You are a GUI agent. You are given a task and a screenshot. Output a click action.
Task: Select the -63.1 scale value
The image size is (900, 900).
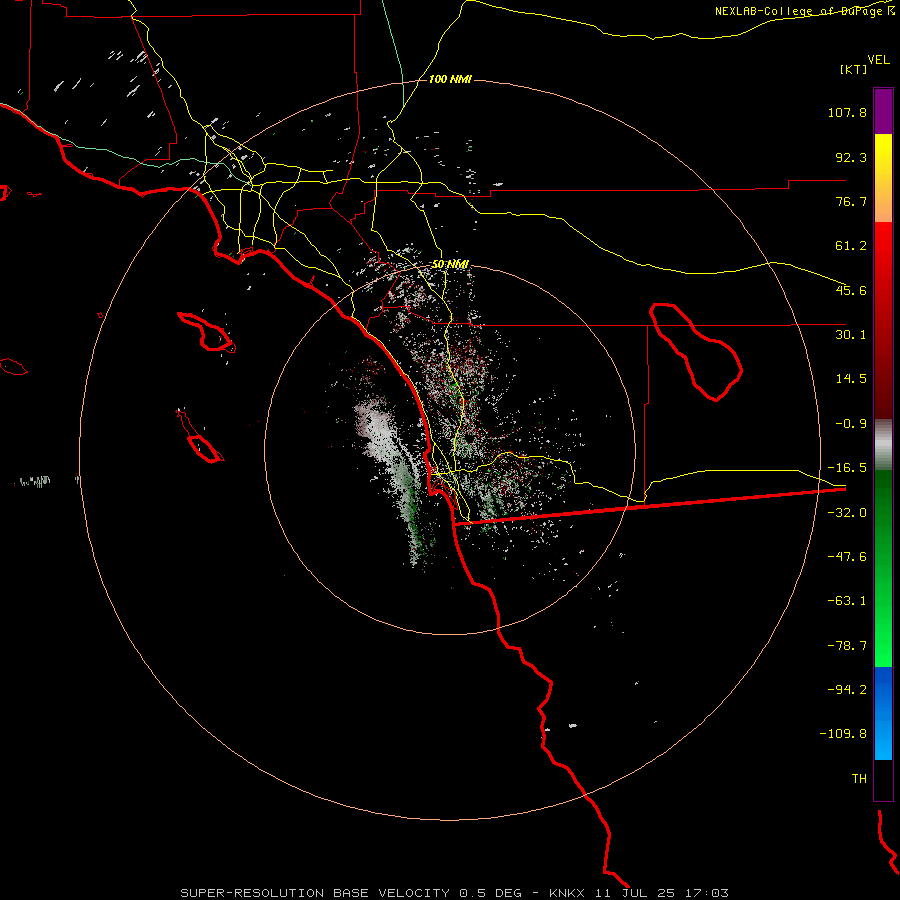click(x=847, y=601)
